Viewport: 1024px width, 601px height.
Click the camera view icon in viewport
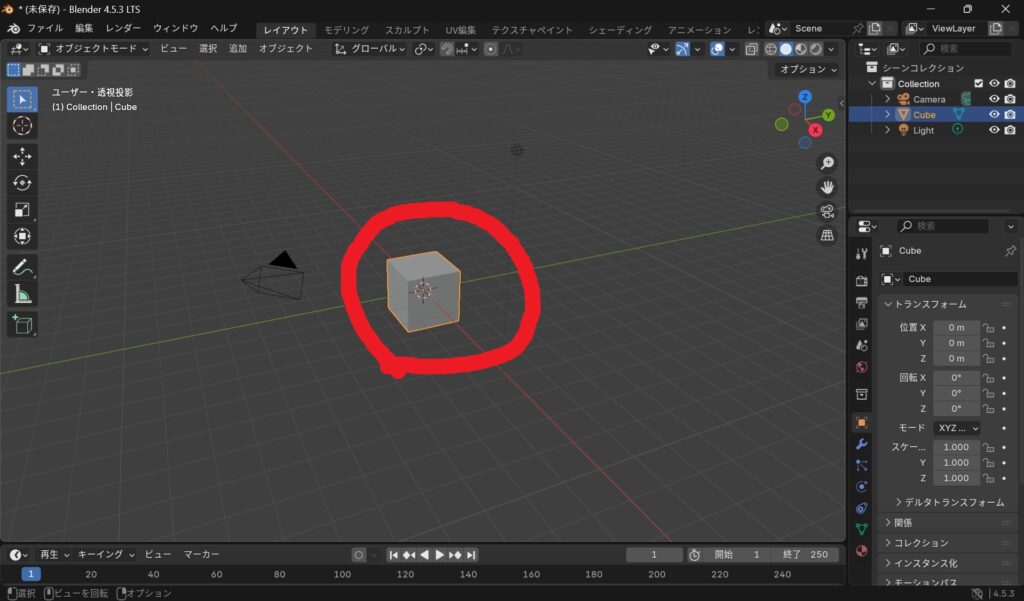coord(827,211)
